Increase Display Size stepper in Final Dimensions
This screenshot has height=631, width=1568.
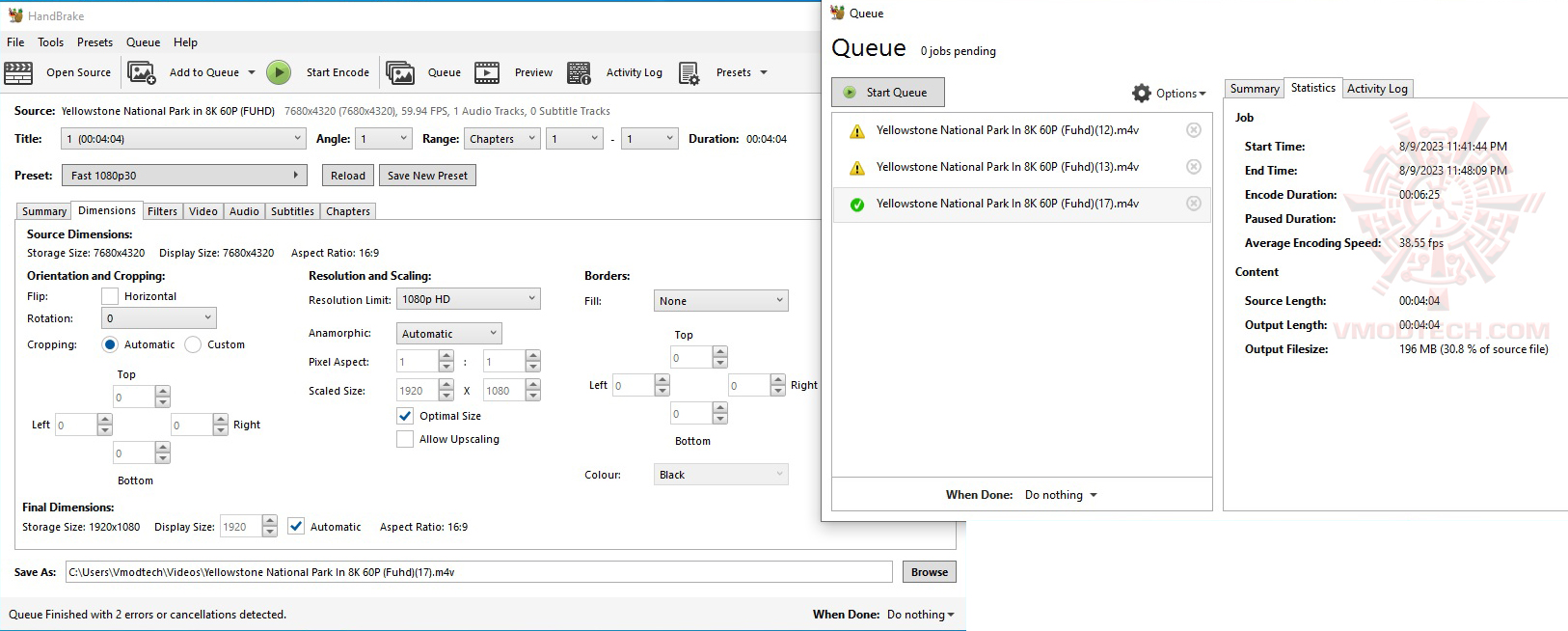(x=270, y=521)
